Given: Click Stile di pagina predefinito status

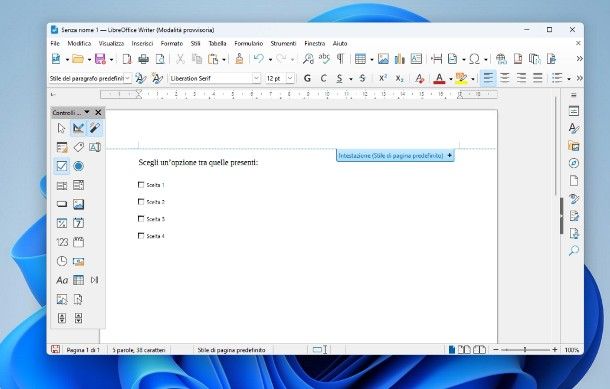Looking at the screenshot, I should 231,350.
